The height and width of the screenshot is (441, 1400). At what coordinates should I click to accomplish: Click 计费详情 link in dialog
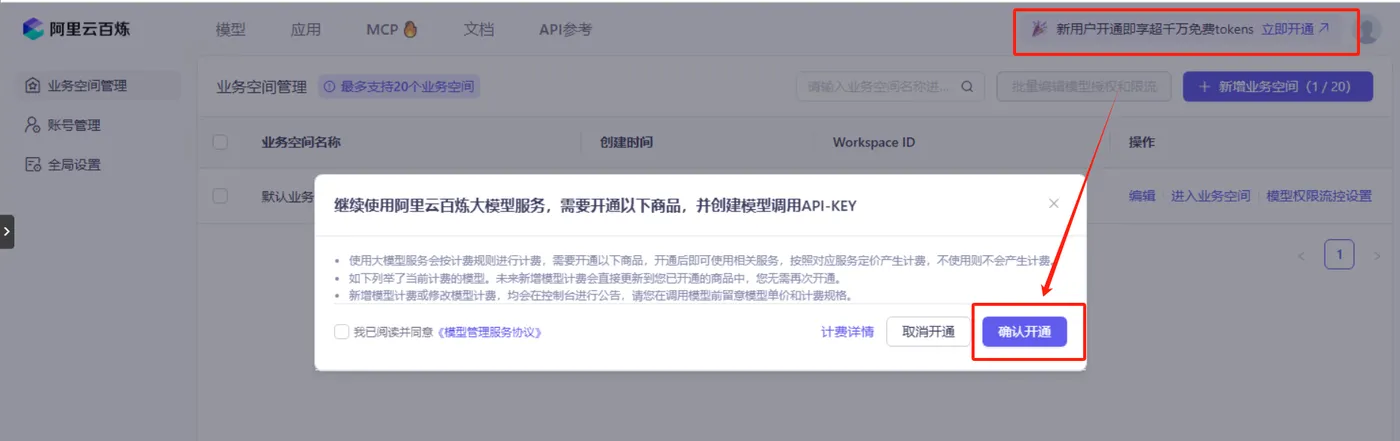848,332
